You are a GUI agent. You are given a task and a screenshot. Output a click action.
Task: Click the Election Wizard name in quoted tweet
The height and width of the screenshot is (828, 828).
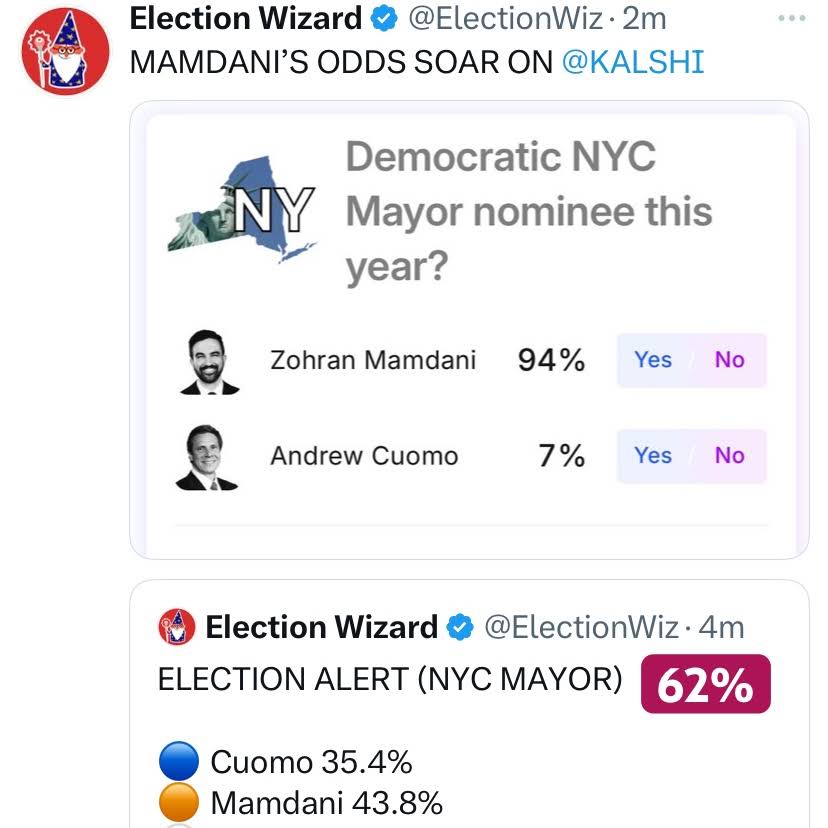tap(321, 627)
